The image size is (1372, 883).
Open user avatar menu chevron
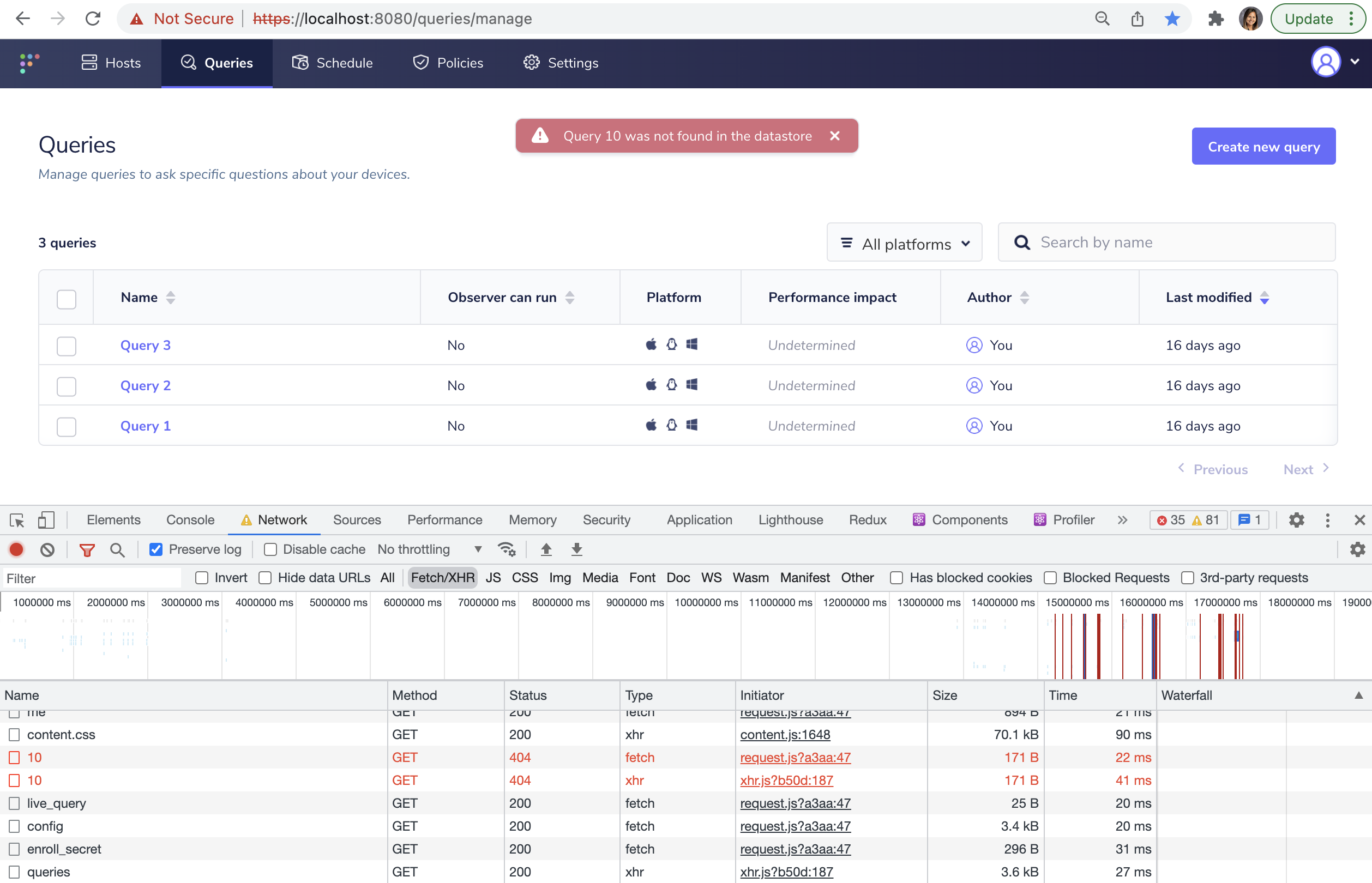pos(1355,62)
